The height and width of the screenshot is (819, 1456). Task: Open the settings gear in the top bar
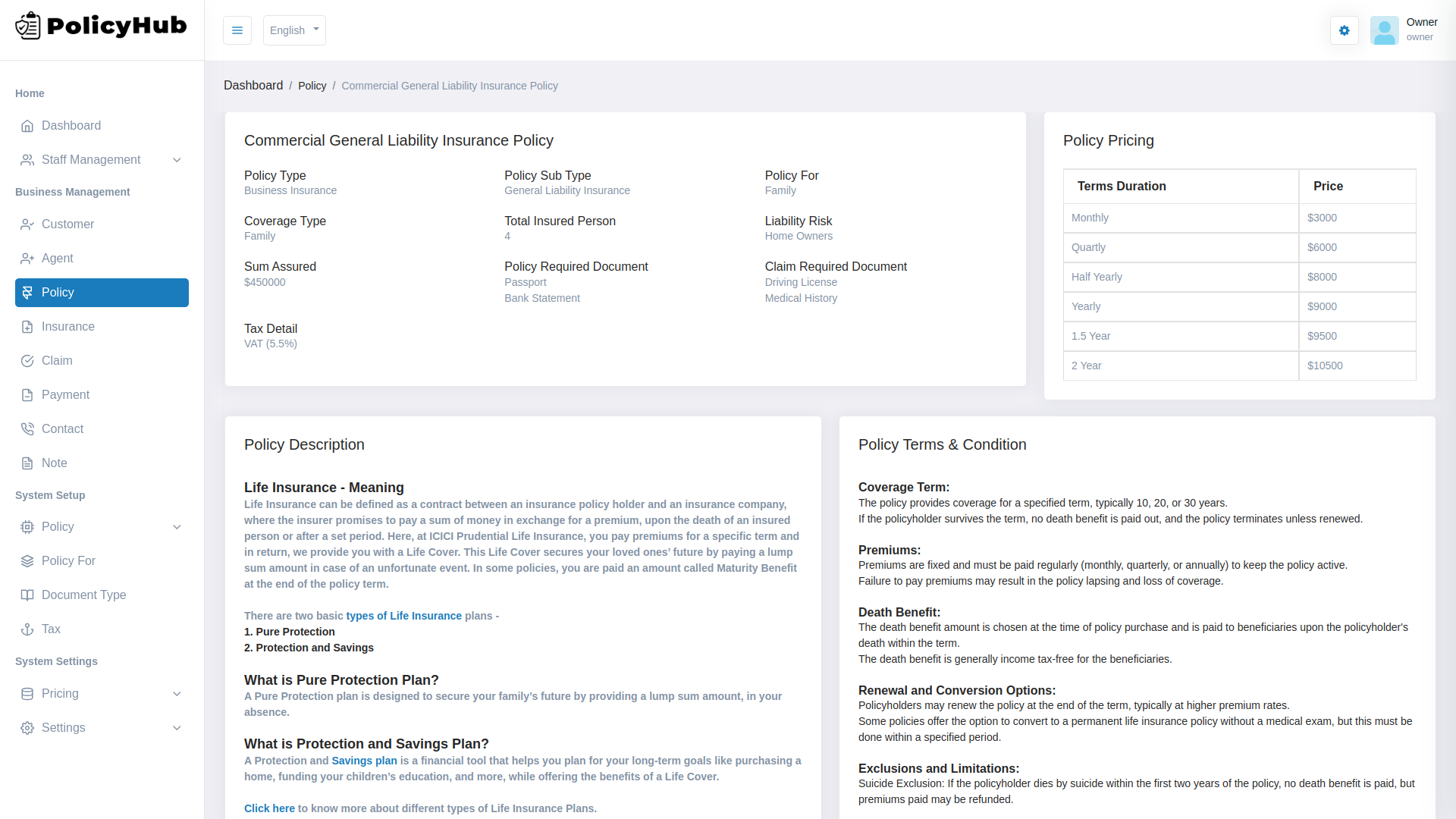[1344, 30]
